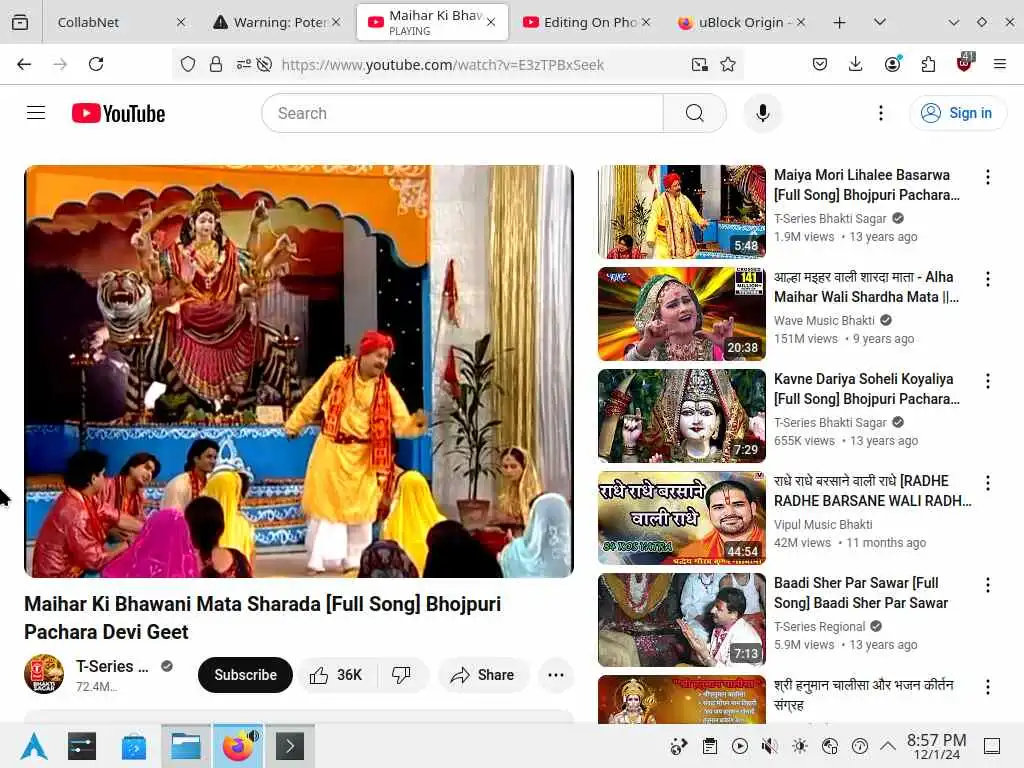Open YouTube settings three-dot menu
The height and width of the screenshot is (768, 1024).
(x=881, y=113)
